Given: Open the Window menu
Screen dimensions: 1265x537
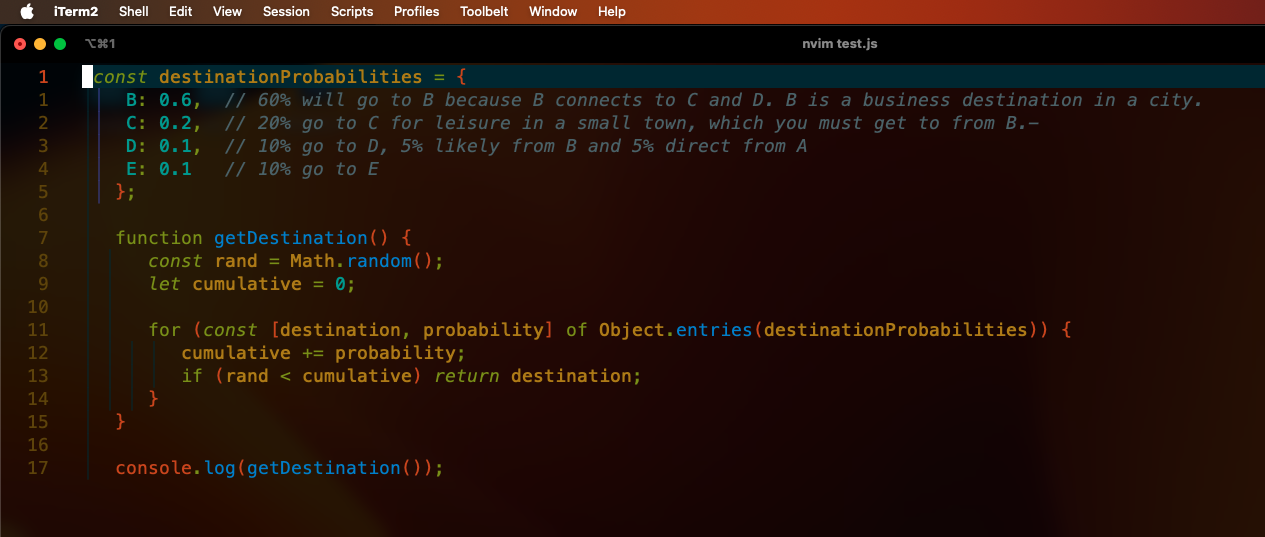Looking at the screenshot, I should click(x=553, y=11).
